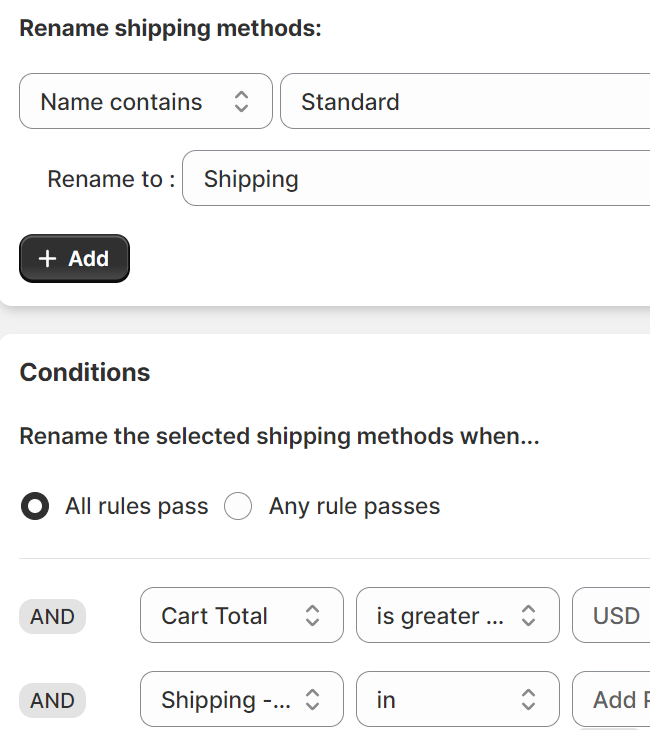The width and height of the screenshot is (650, 730).
Task: Click the first AND badge next to Cart Total
Action: click(x=52, y=617)
